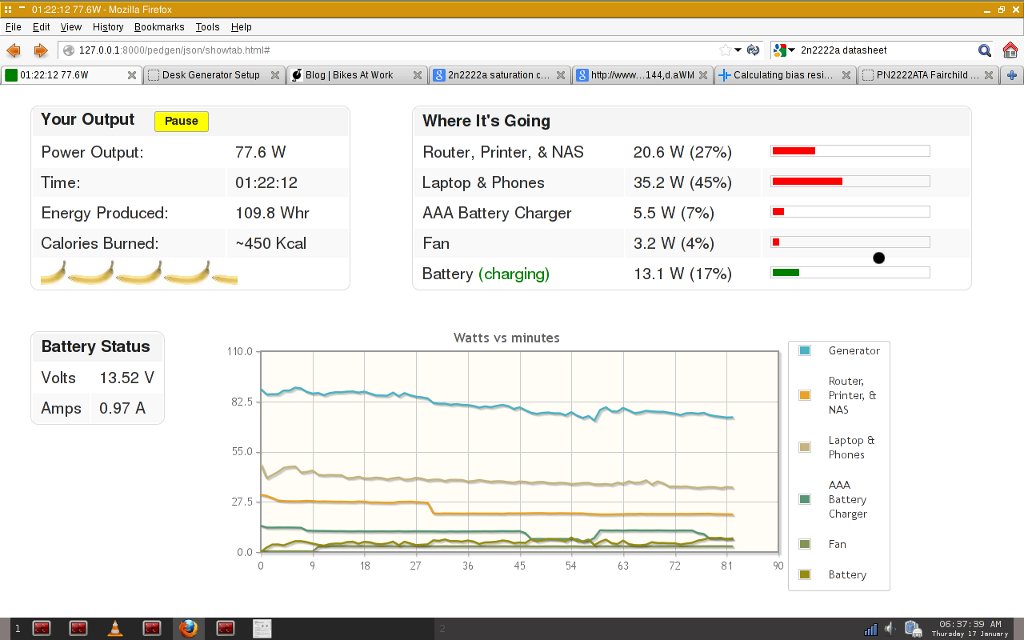Close the Calculating bias resi... tab
The height and width of the screenshot is (640, 1024).
(846, 75)
